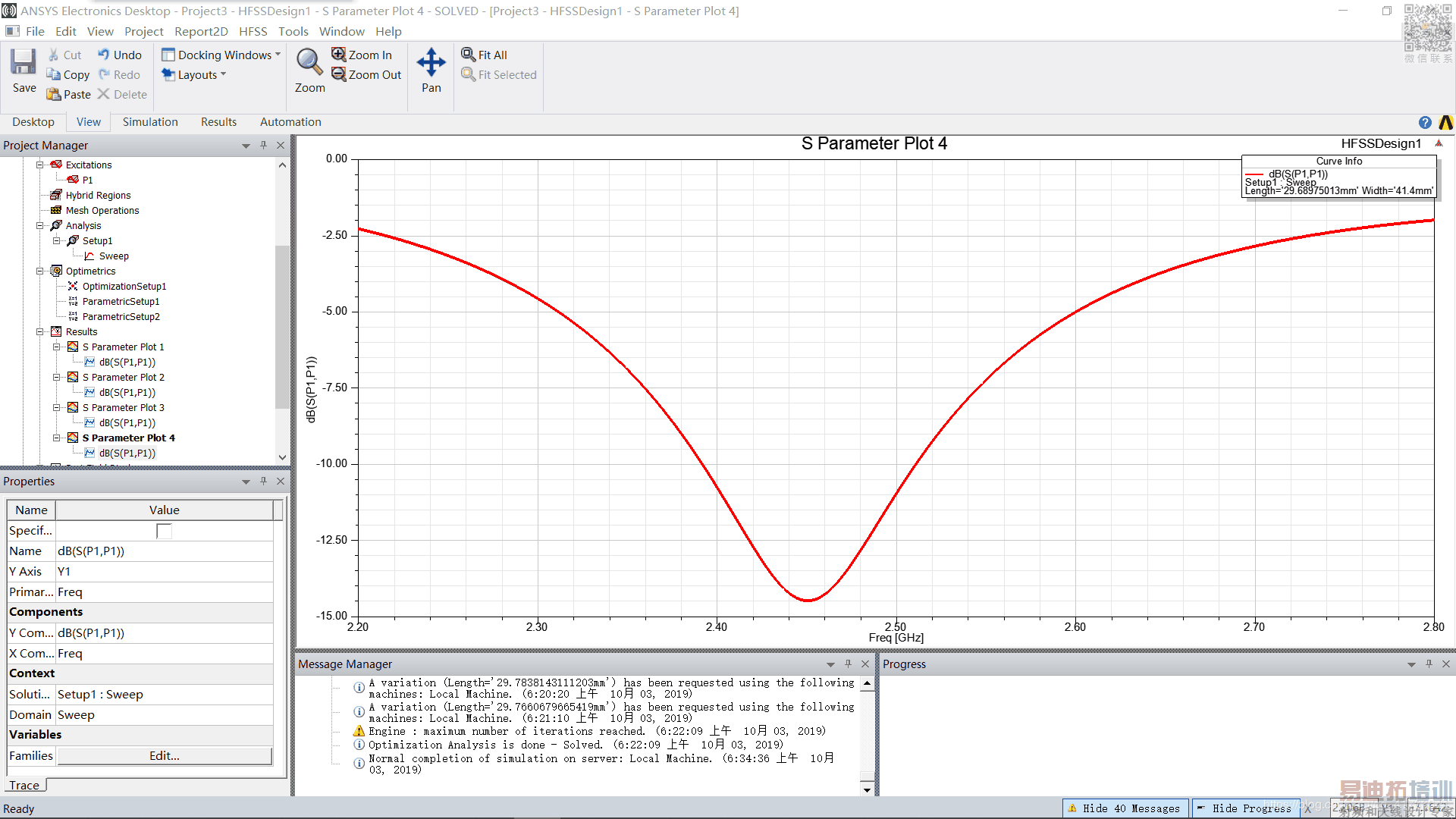Select S Parameter Plot 2 in tree
The image size is (1456, 819).
click(x=123, y=377)
